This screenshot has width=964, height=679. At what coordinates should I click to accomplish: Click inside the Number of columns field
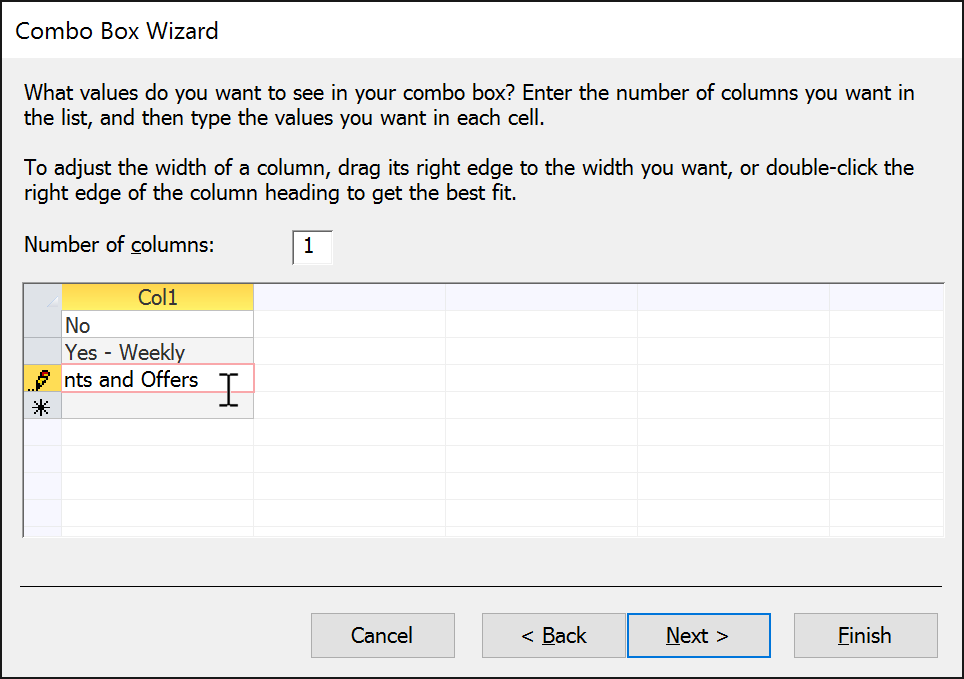point(312,247)
